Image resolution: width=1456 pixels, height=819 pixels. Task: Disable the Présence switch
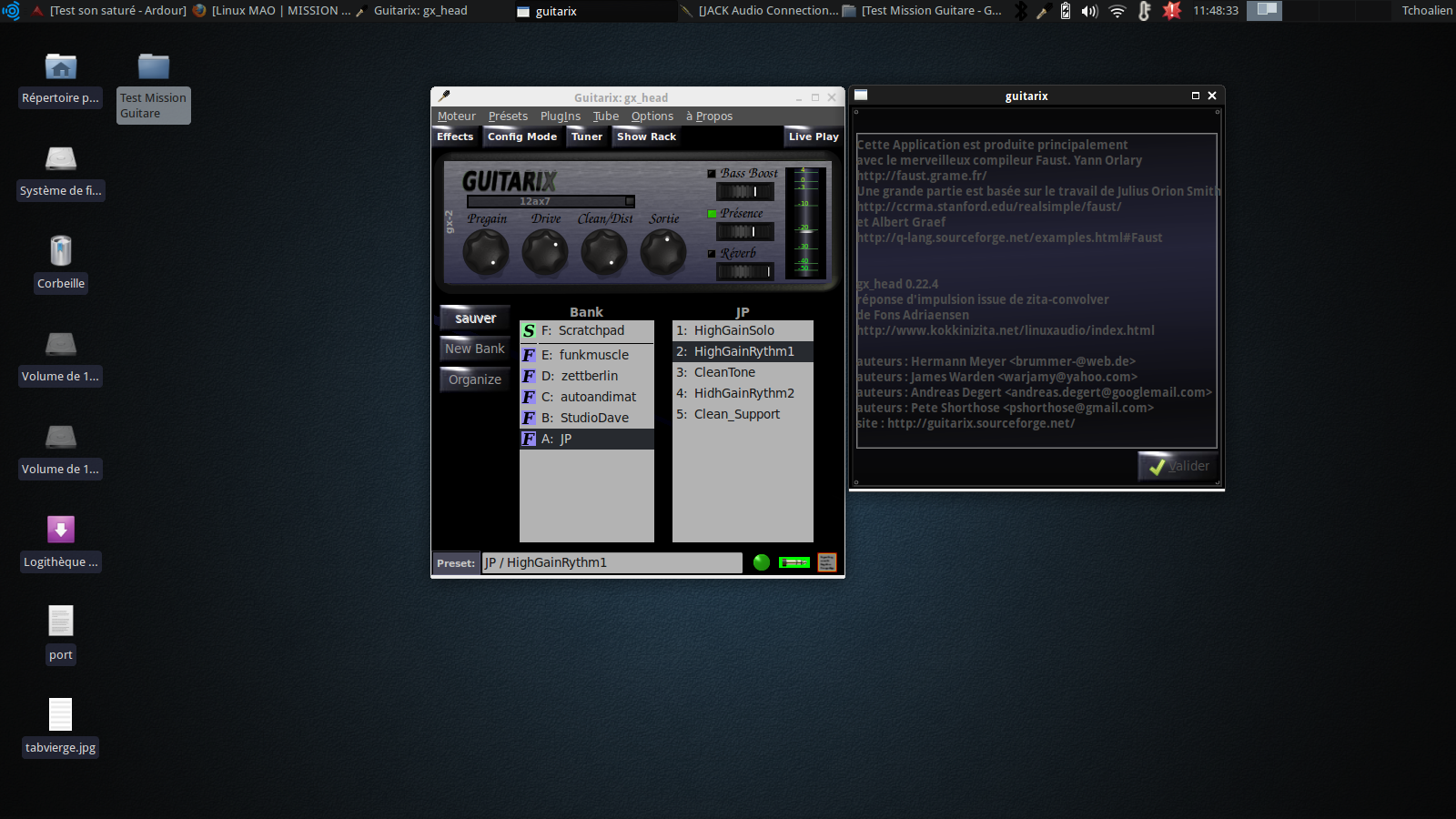pyautogui.click(x=712, y=214)
